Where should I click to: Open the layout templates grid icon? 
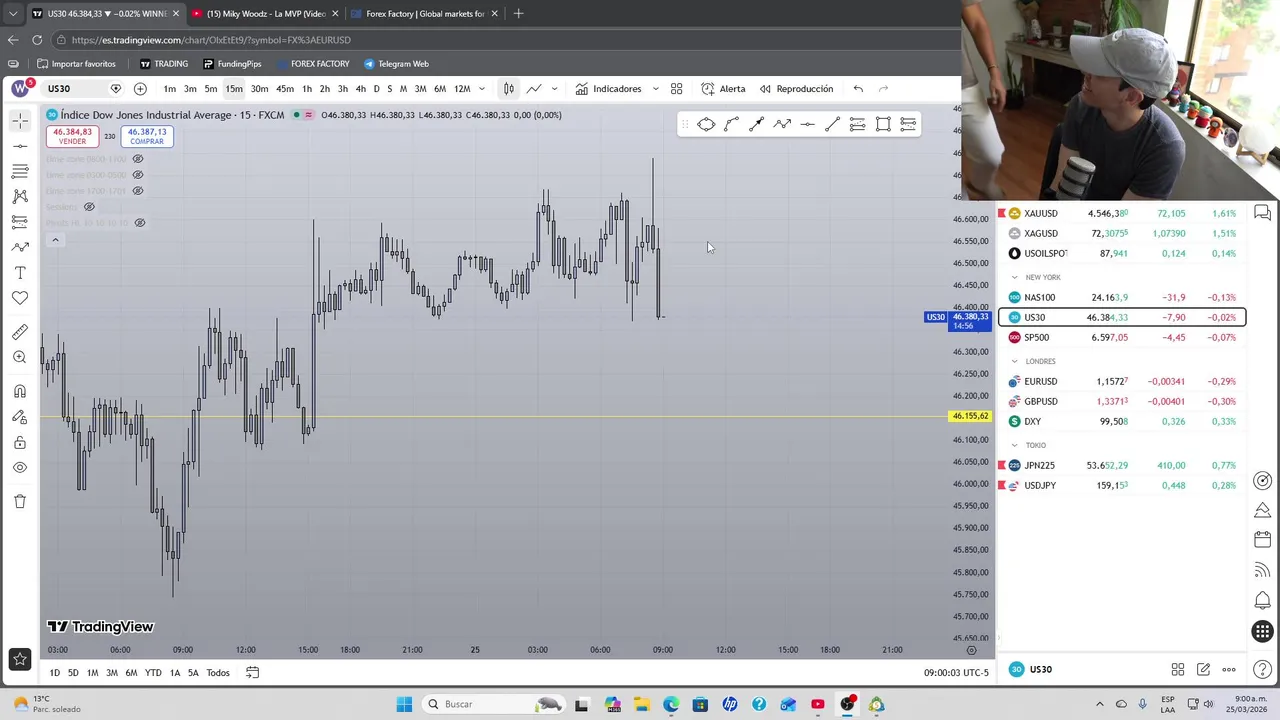676,89
